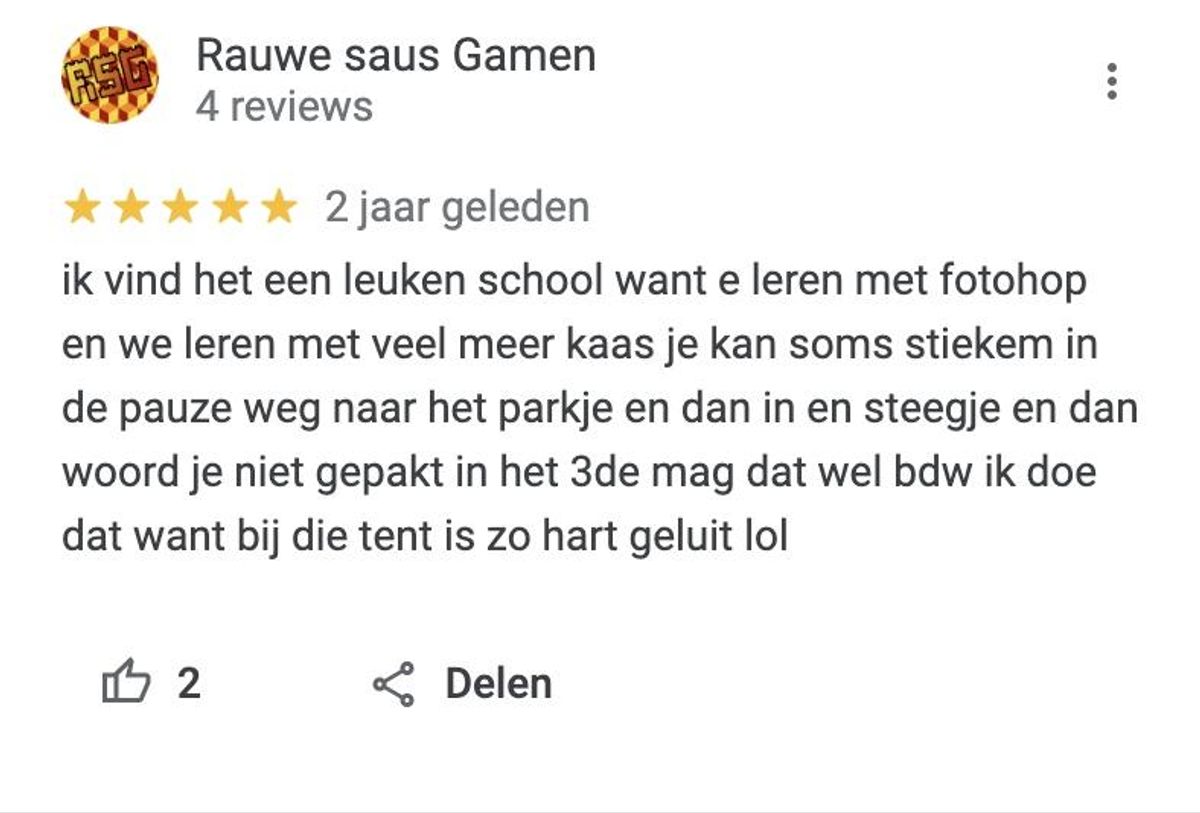Click the fifth yellow rating star

[280, 208]
